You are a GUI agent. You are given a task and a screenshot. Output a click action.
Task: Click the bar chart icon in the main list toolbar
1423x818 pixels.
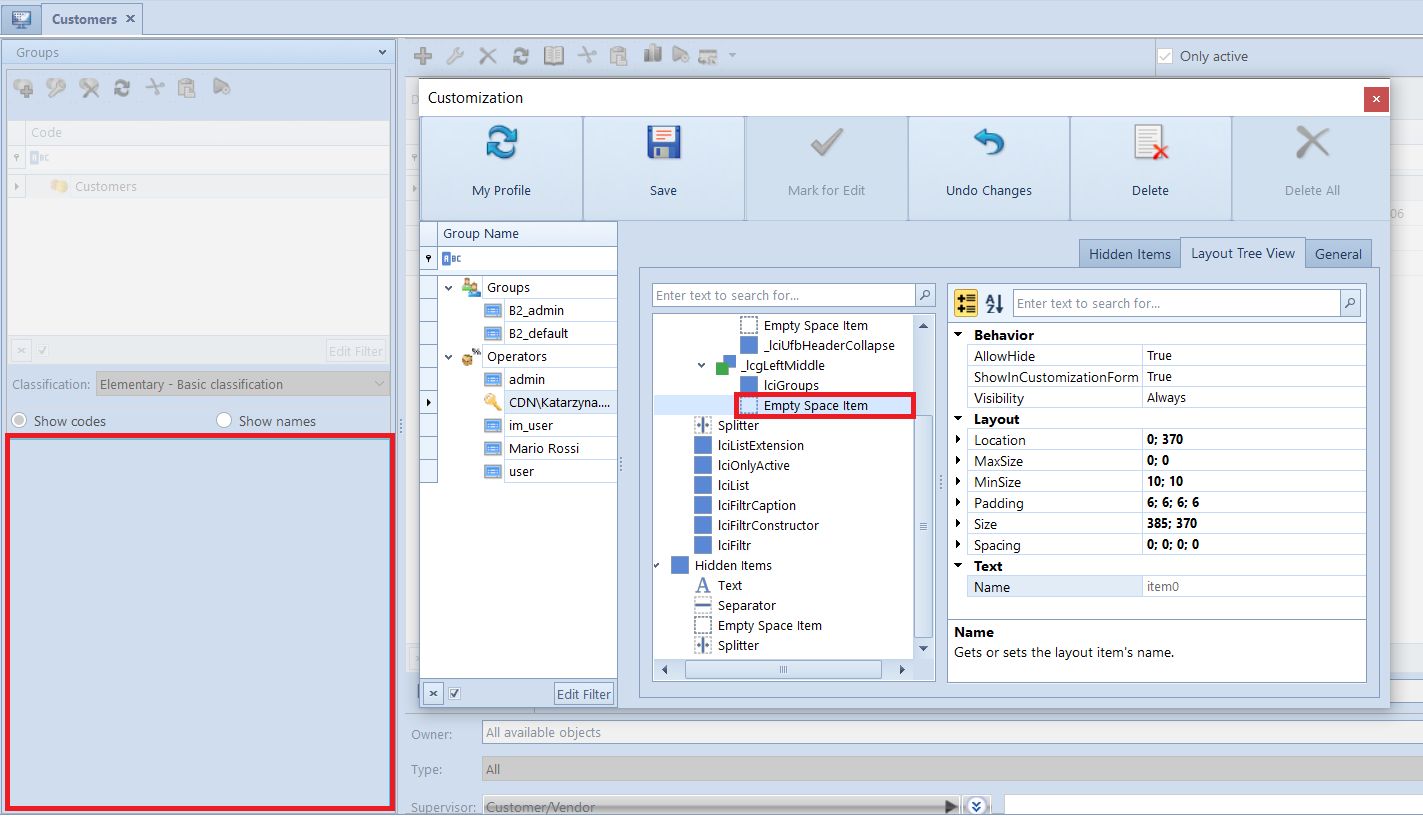(653, 54)
